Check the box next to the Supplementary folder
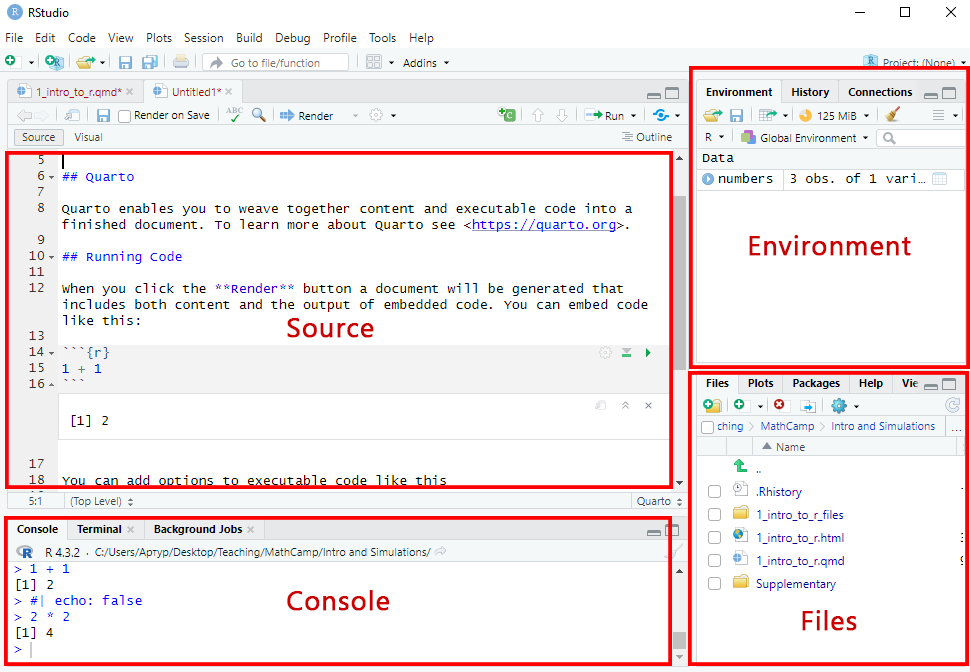Viewport: 970px width, 672px height. (715, 583)
